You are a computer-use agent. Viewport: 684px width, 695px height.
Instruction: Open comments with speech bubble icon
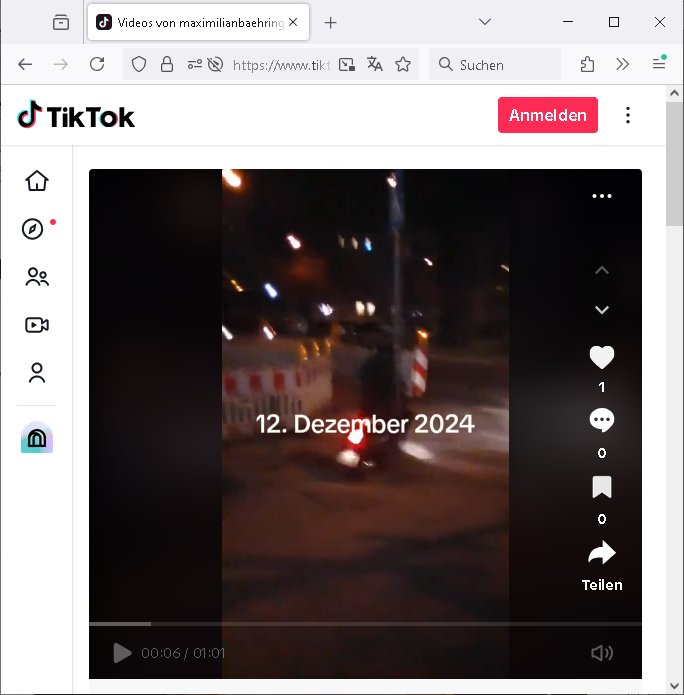click(602, 421)
